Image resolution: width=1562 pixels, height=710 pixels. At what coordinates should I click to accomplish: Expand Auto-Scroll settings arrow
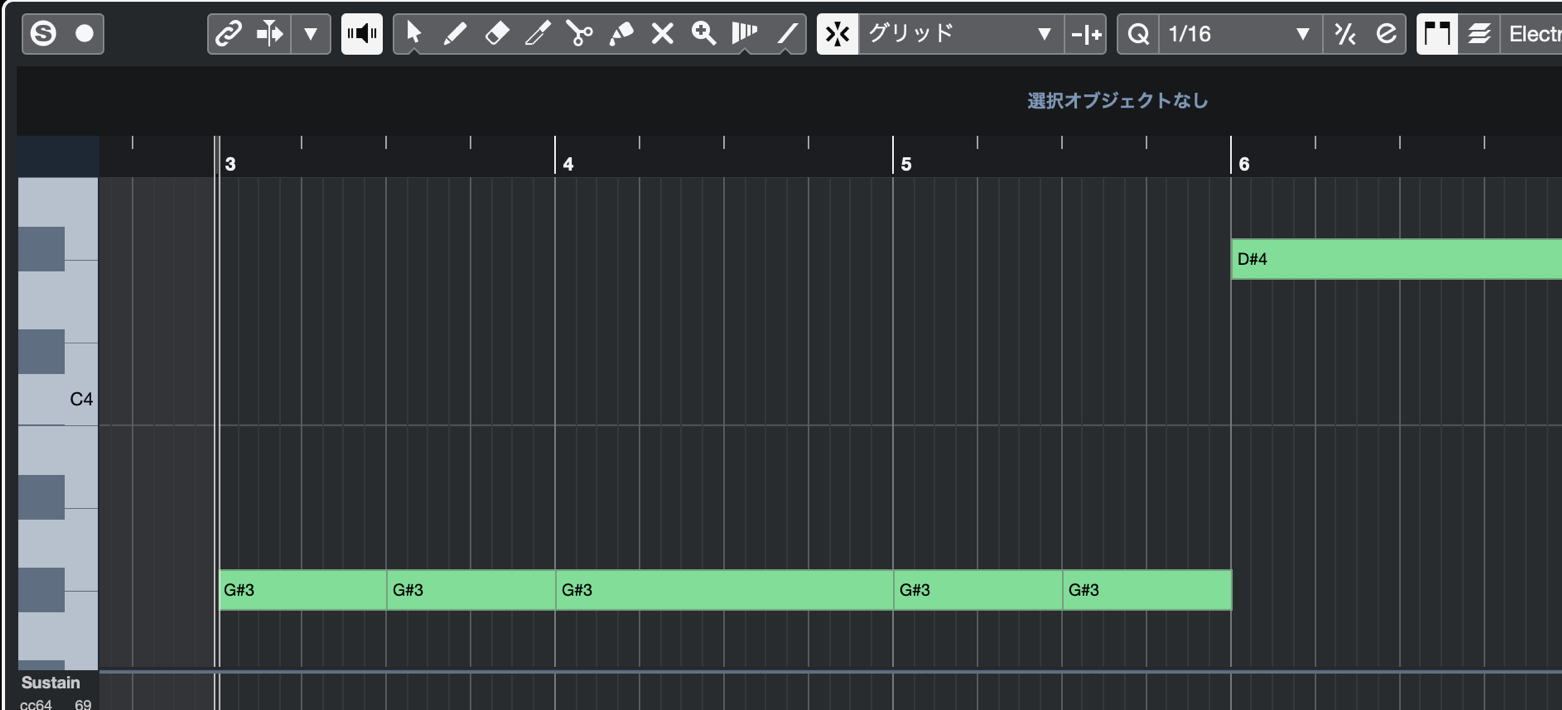pos(311,34)
